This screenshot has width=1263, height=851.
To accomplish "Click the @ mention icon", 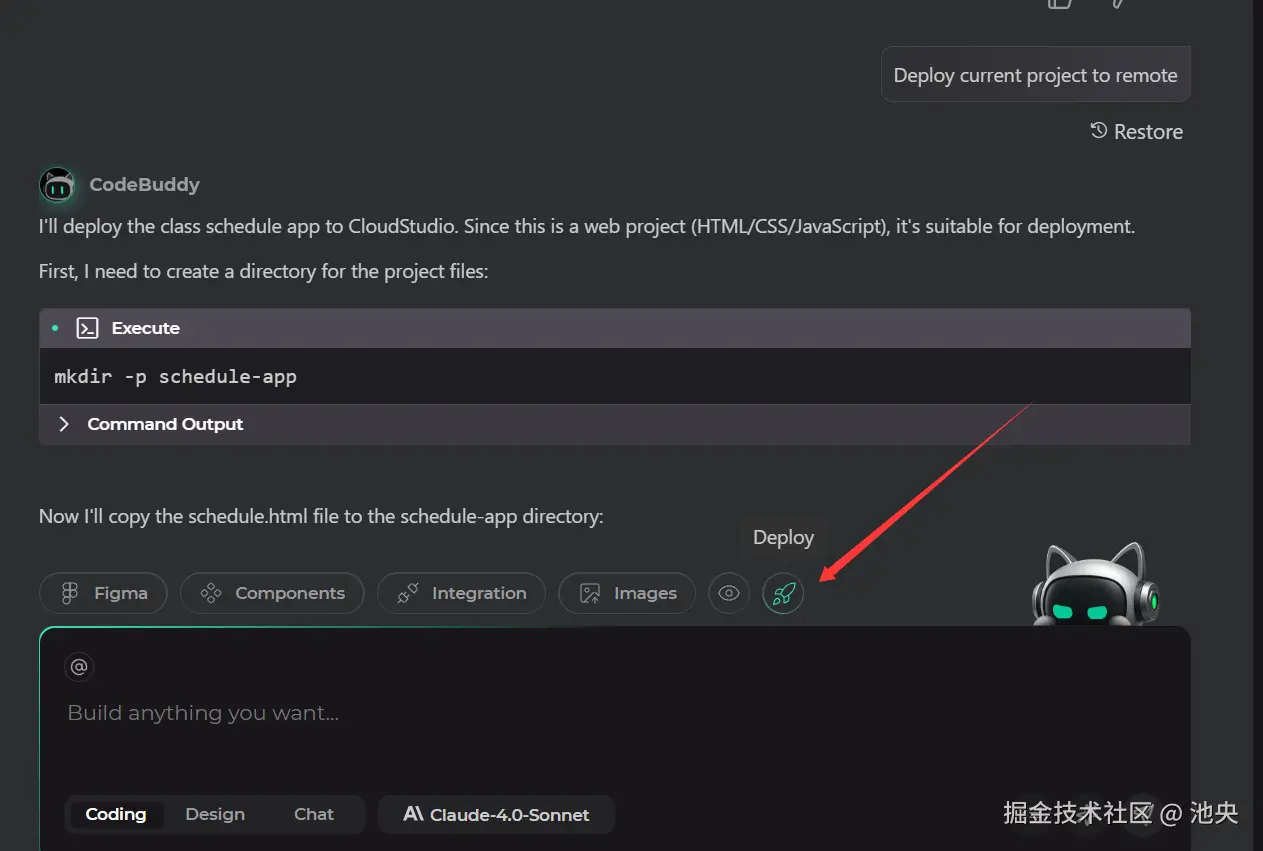I will [79, 666].
